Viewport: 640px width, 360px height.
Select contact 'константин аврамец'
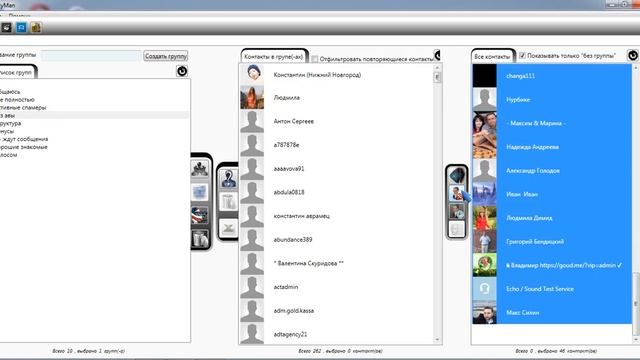click(337, 216)
